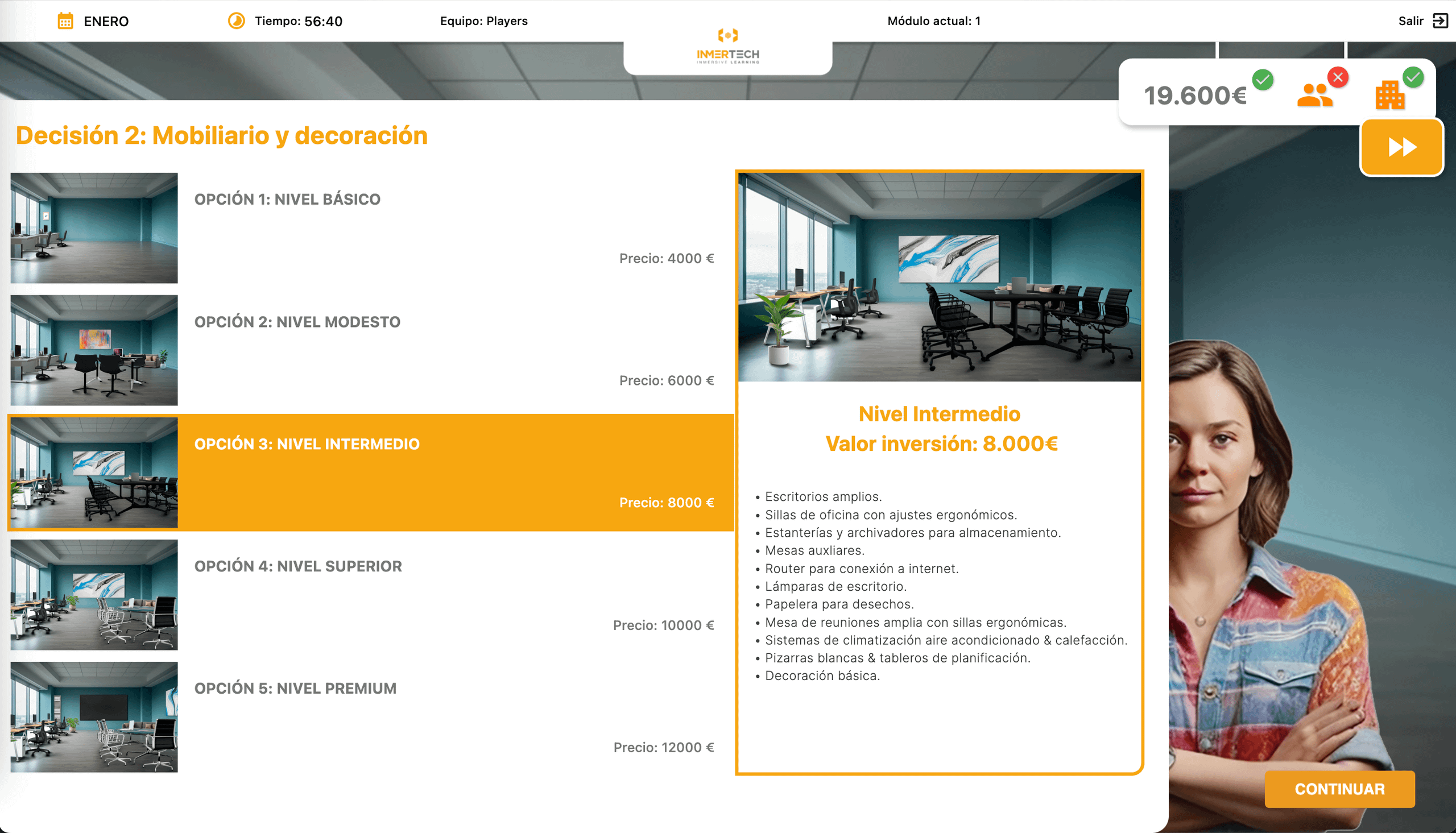Click the large Nivel Intermedio preview image
Viewport: 1456px width, 833px height.
tap(939, 277)
